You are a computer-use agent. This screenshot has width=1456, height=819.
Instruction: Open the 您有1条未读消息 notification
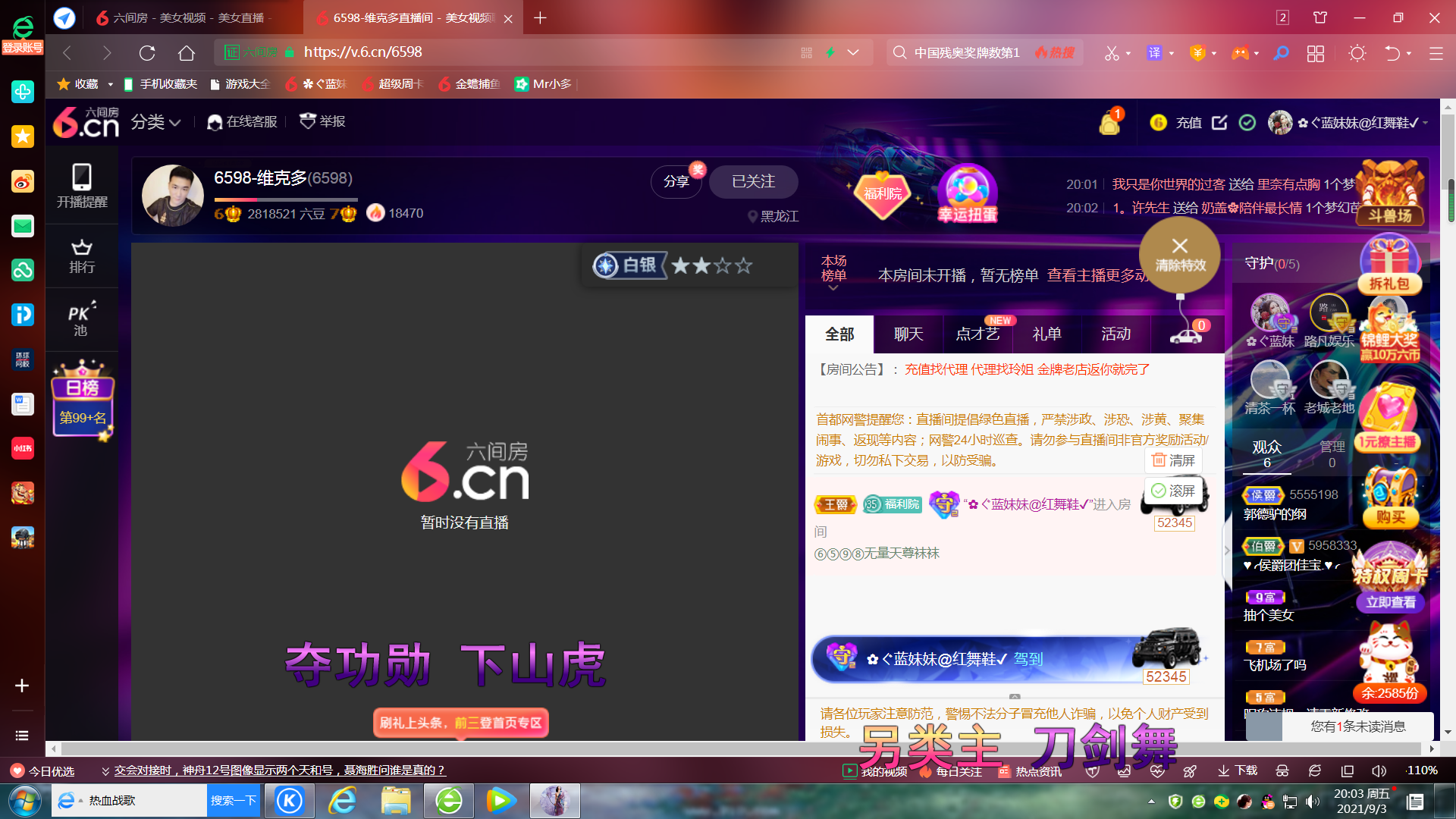pos(1357,726)
